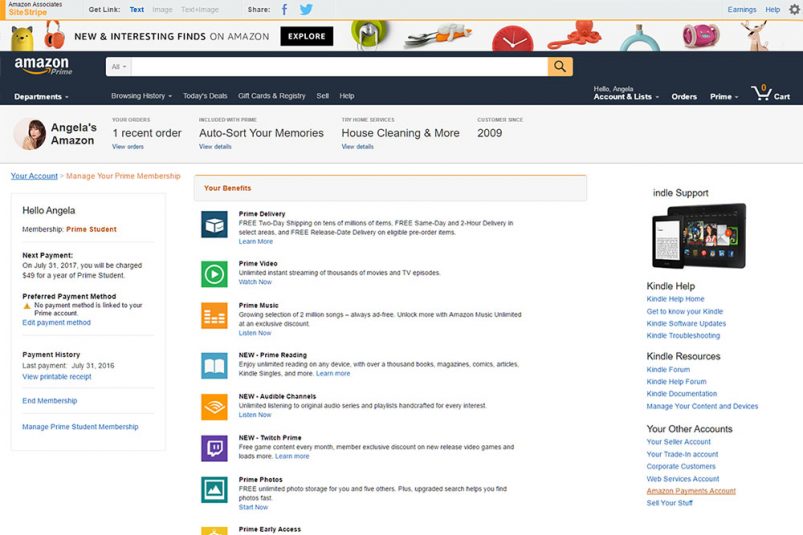Screen dimensions: 803x535
Task: Share via the Twitter bird icon
Action: click(x=306, y=9)
